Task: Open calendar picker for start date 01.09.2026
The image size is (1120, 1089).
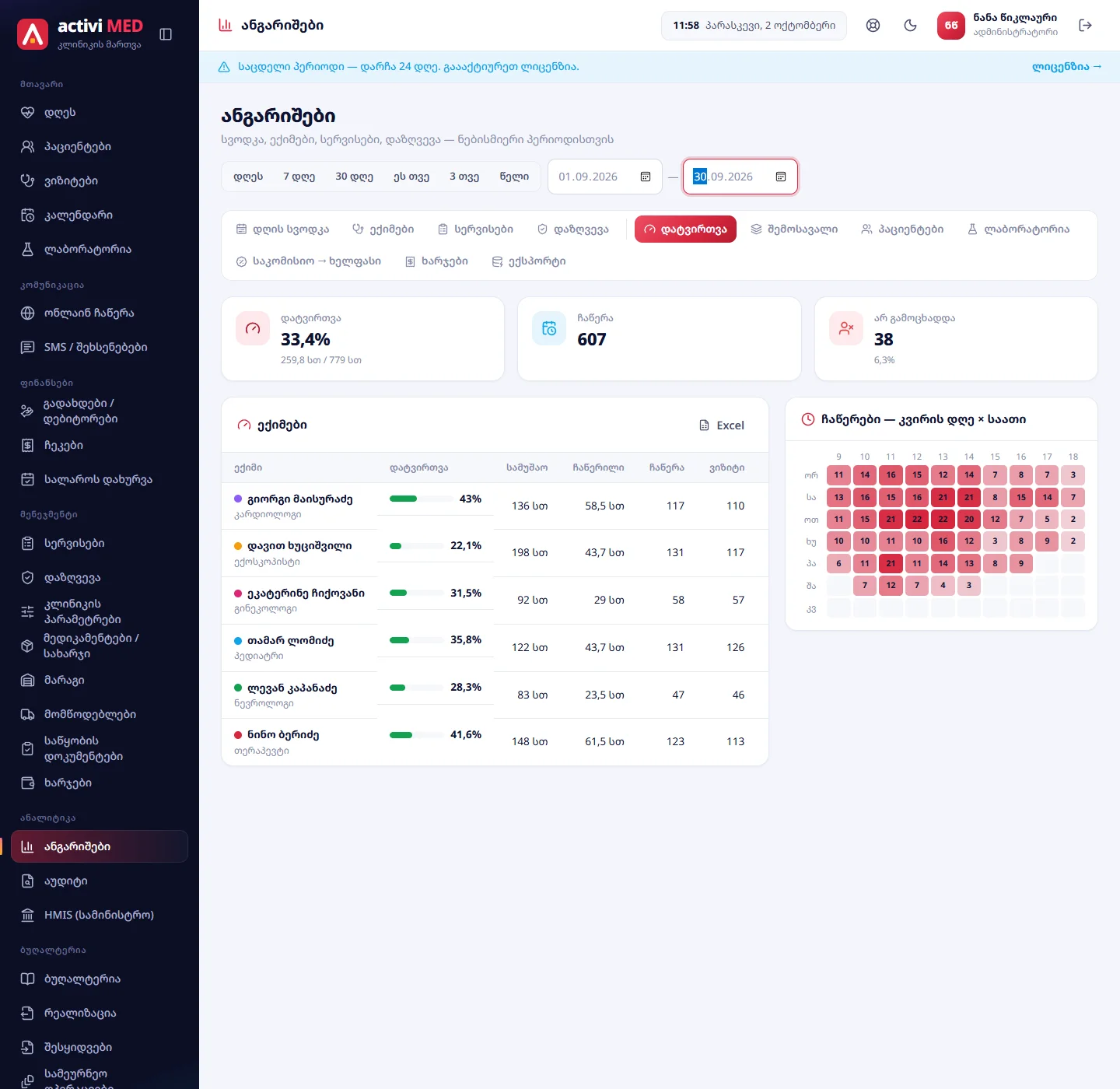Action: [645, 177]
